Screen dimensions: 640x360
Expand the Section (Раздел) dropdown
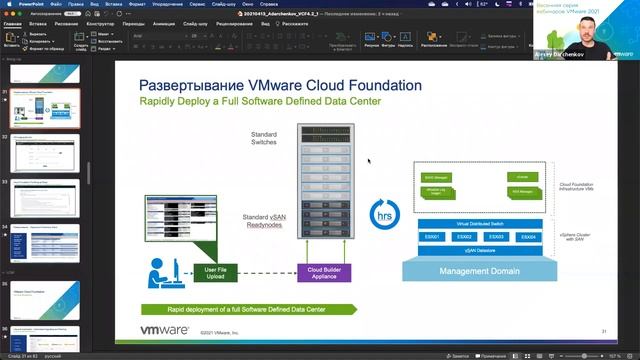[x=113, y=49]
